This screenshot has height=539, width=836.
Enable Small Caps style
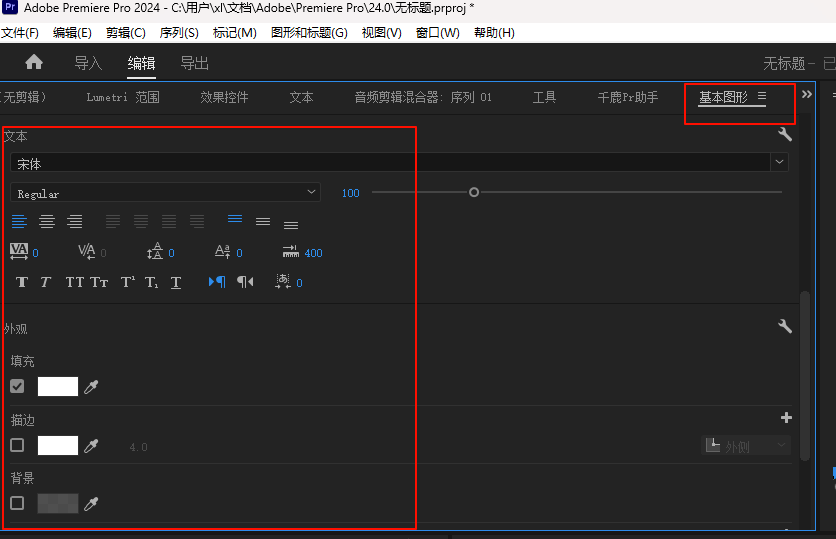pyautogui.click(x=99, y=282)
